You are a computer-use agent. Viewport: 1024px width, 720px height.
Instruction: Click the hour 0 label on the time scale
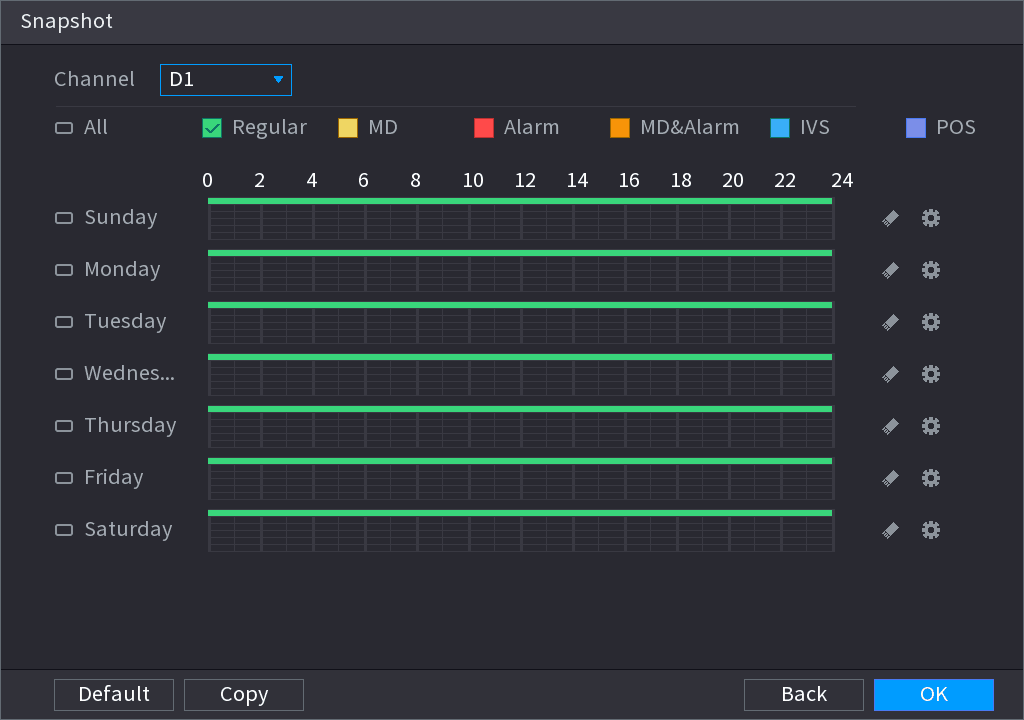[208, 180]
